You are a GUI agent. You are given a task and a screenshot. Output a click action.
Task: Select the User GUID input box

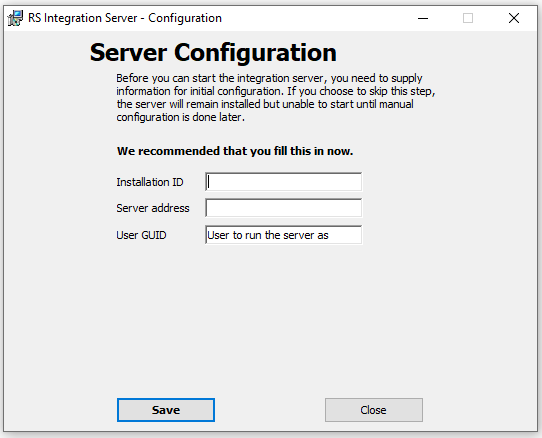[283, 235]
